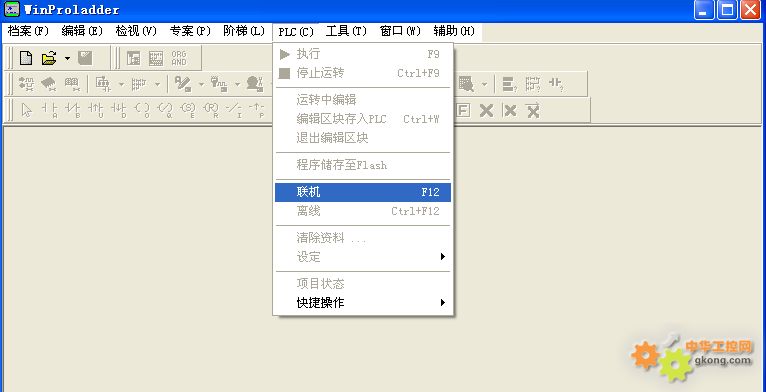Image resolution: width=766 pixels, height=392 pixels.
Task: Open 阶梯(L) menu
Action: (244, 31)
